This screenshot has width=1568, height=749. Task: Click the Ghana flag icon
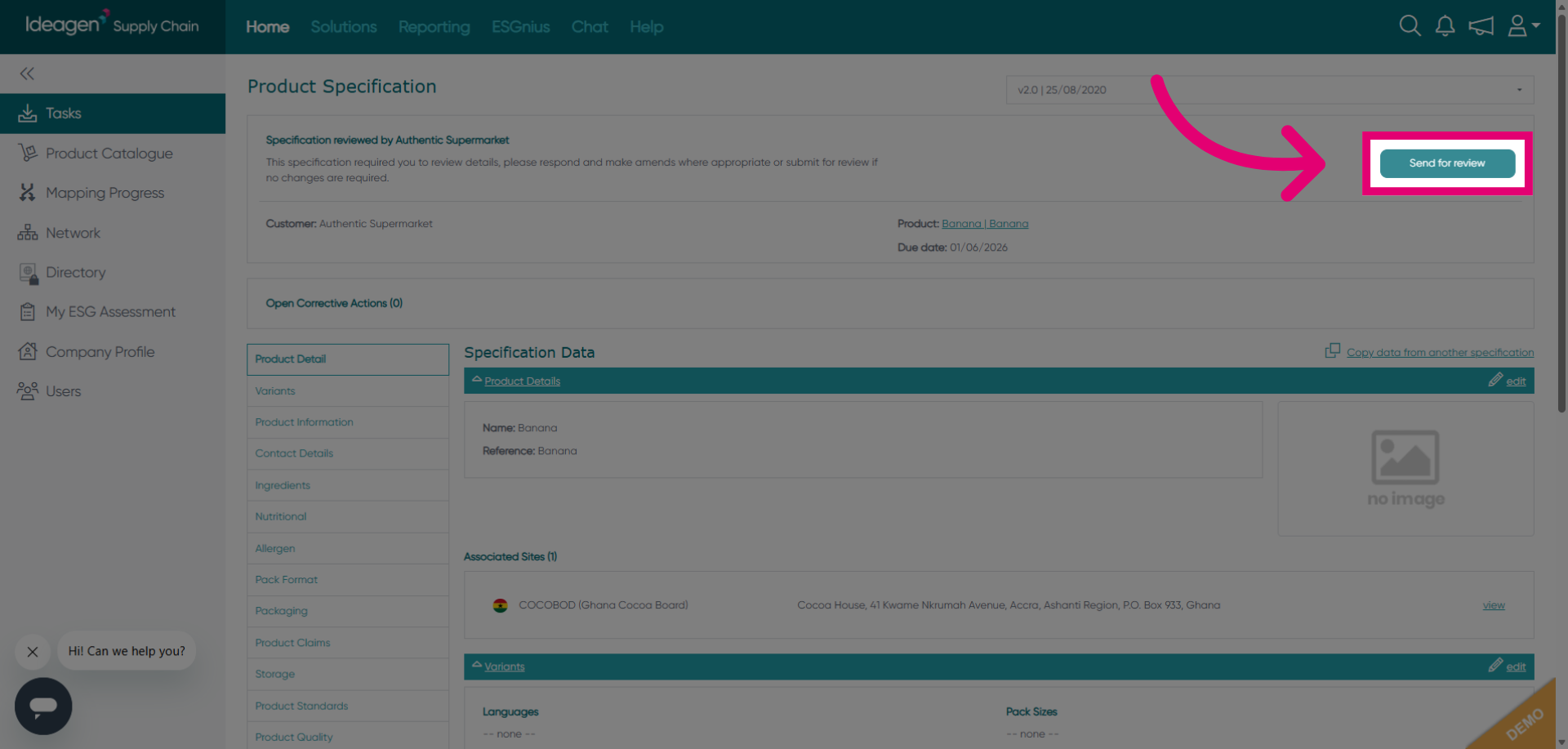coord(500,605)
